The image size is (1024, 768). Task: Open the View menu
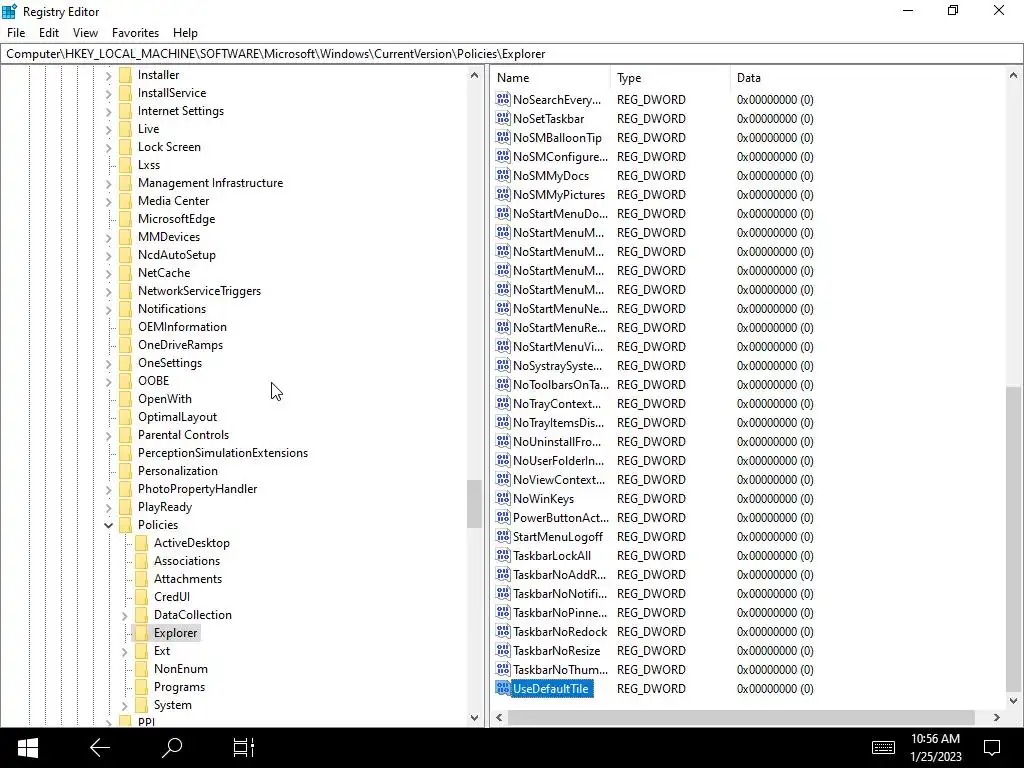(x=86, y=33)
